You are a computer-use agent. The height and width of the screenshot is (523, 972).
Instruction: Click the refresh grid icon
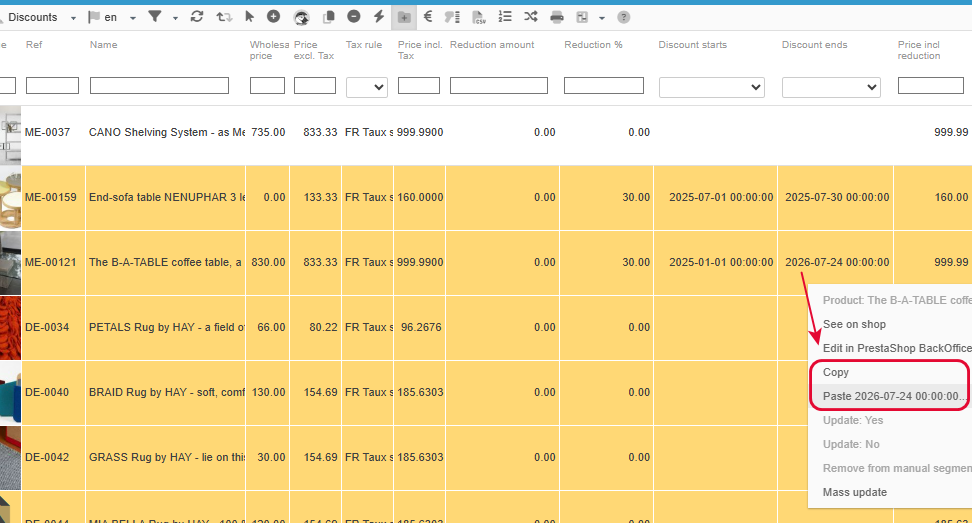[197, 17]
